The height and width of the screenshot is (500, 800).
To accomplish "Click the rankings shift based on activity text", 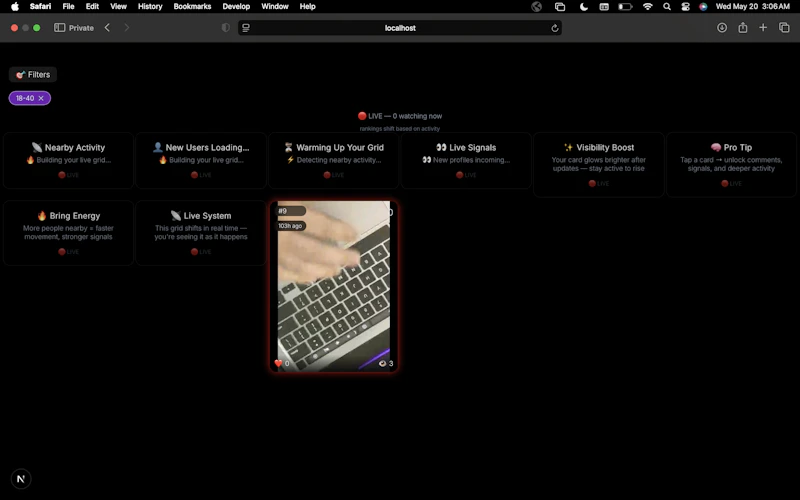I will tap(399, 129).
